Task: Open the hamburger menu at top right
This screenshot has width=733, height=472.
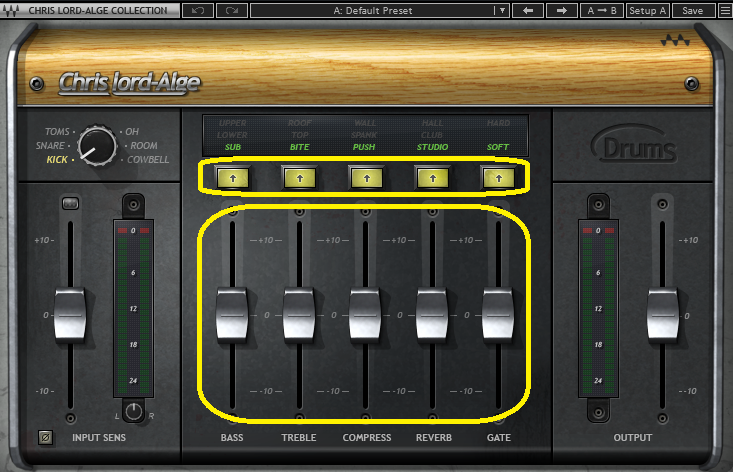Action: 723,10
